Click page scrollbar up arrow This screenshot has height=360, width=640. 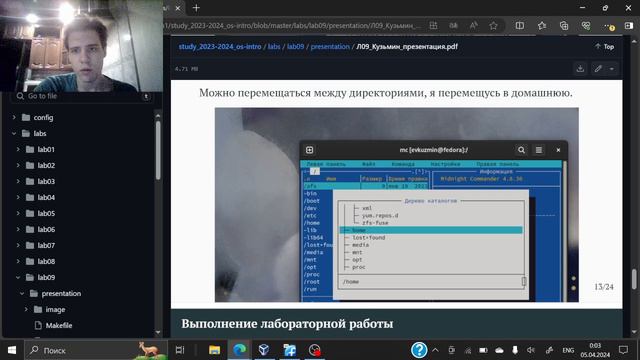pos(634,41)
